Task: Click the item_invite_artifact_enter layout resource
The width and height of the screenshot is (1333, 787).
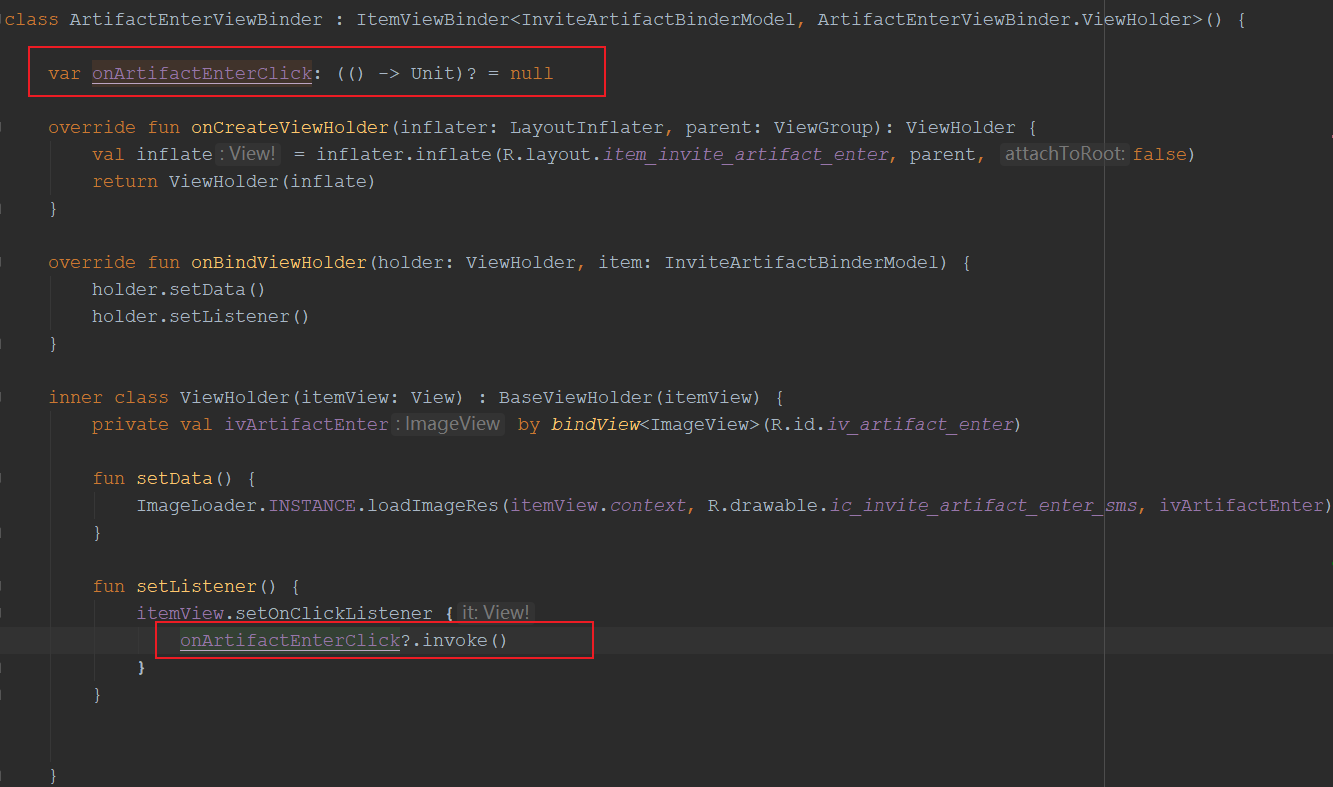Action: click(x=746, y=154)
